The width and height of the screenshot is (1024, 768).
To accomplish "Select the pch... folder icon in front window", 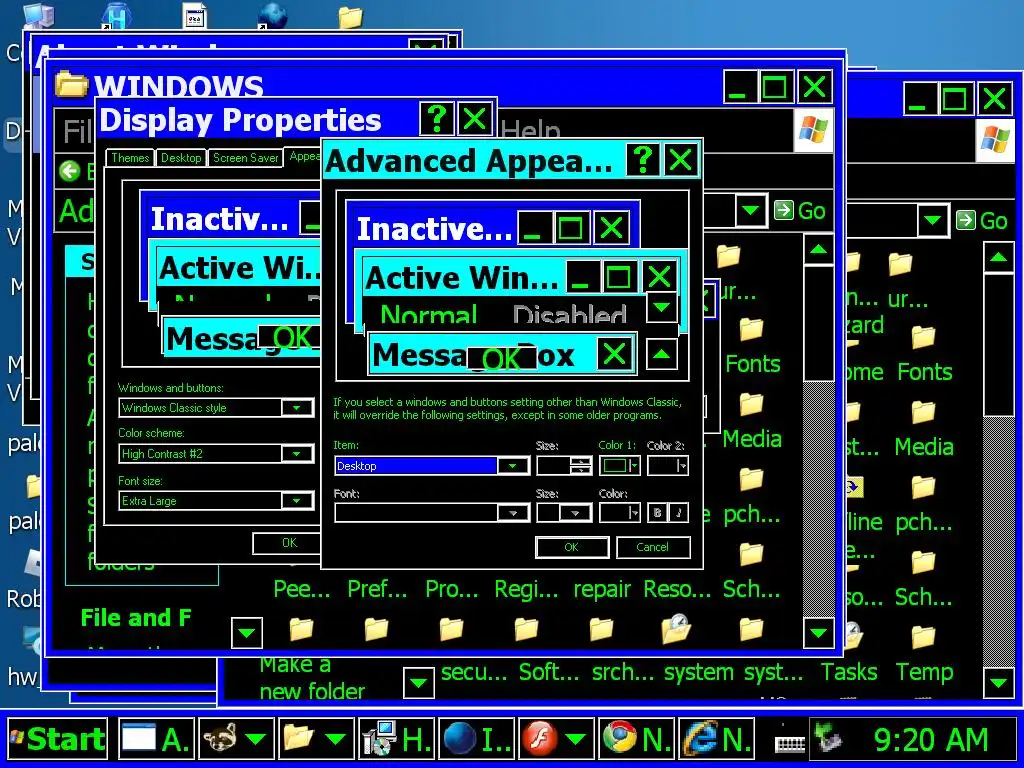I will pyautogui.click(x=751, y=480).
